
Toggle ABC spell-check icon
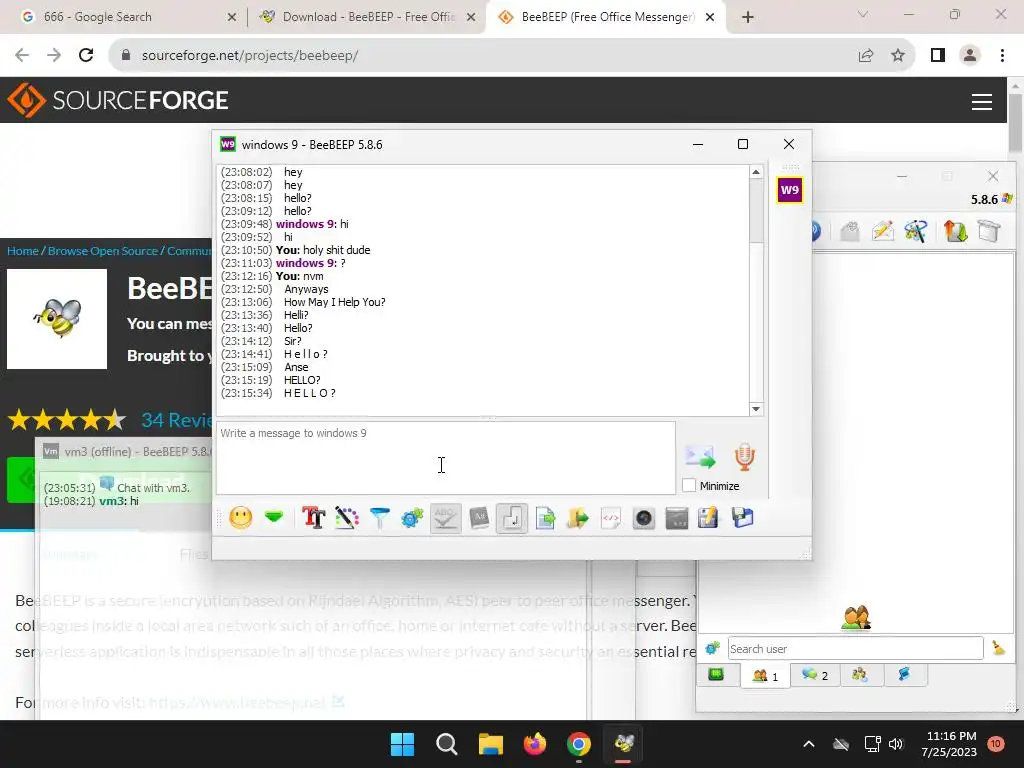pyautogui.click(x=445, y=519)
